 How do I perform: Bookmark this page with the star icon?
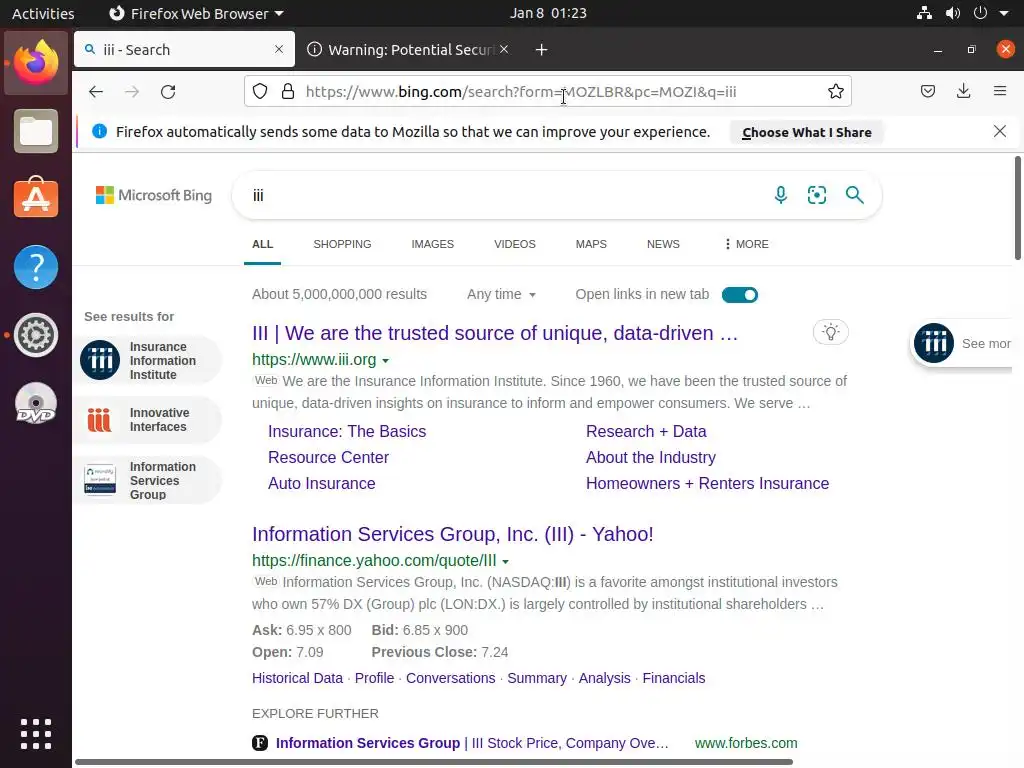coord(835,91)
